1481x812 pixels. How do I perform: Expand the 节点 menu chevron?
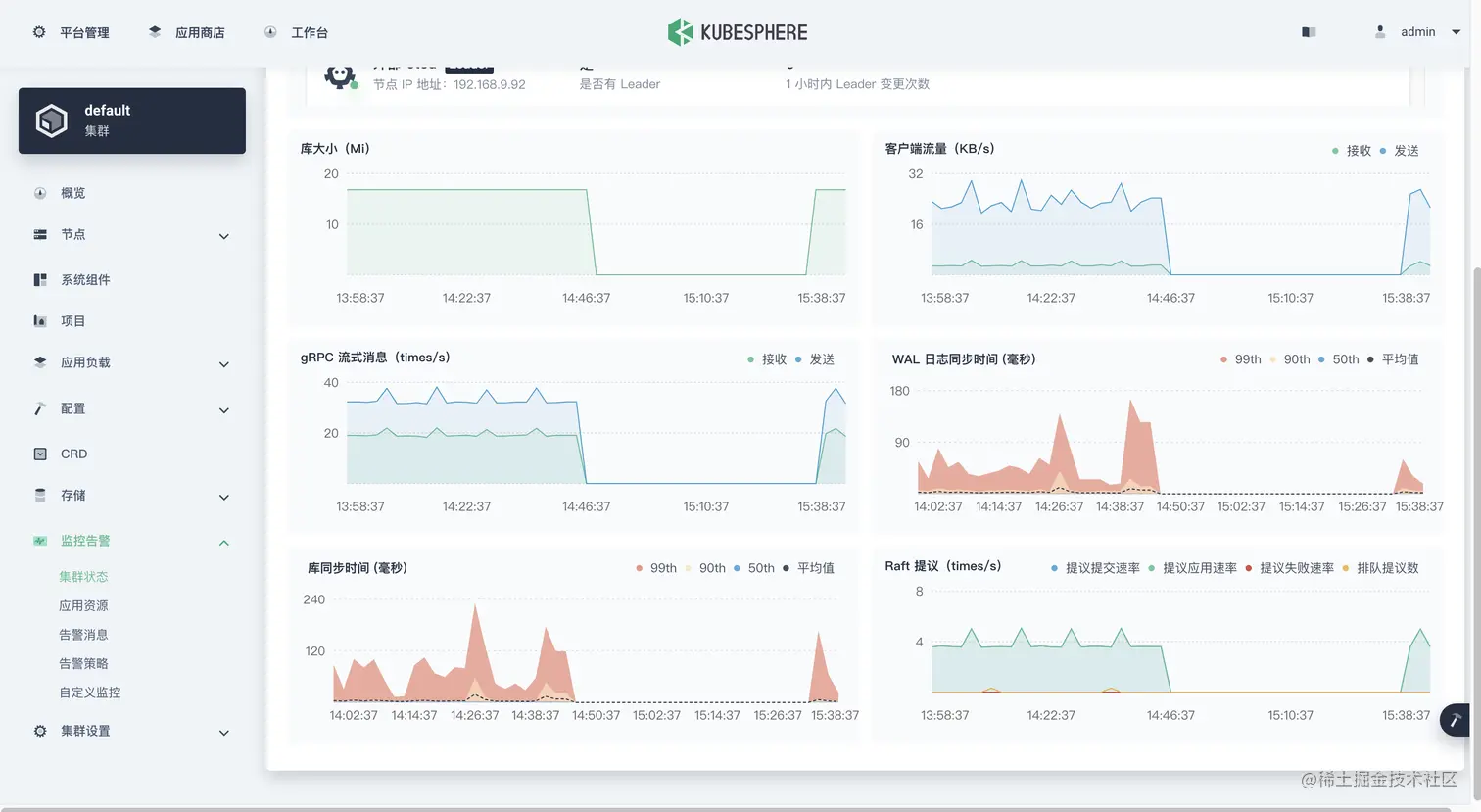pyautogui.click(x=223, y=236)
